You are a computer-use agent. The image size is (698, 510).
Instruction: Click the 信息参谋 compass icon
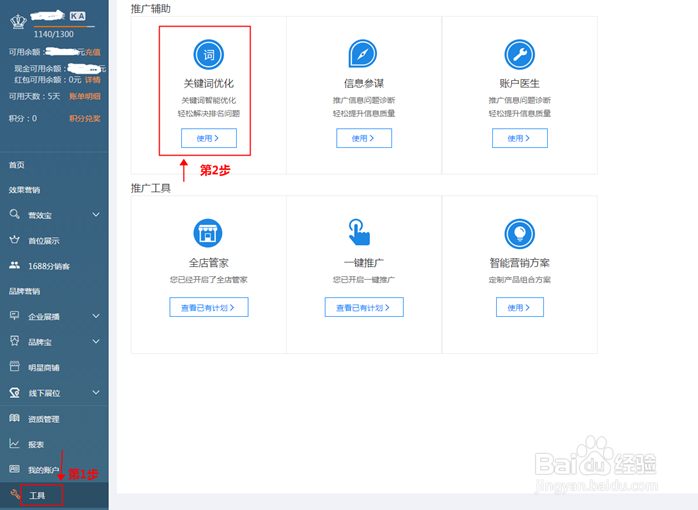point(363,54)
